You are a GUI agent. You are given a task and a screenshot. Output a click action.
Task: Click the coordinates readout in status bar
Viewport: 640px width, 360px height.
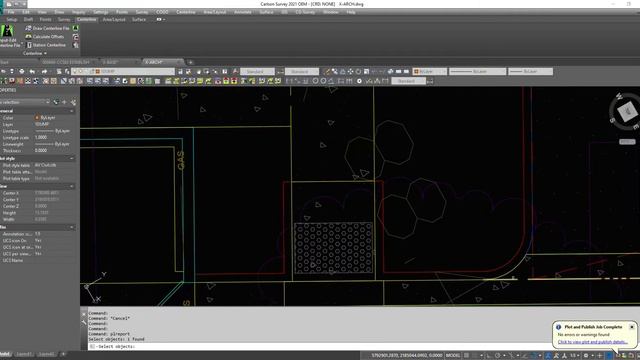click(x=407, y=356)
